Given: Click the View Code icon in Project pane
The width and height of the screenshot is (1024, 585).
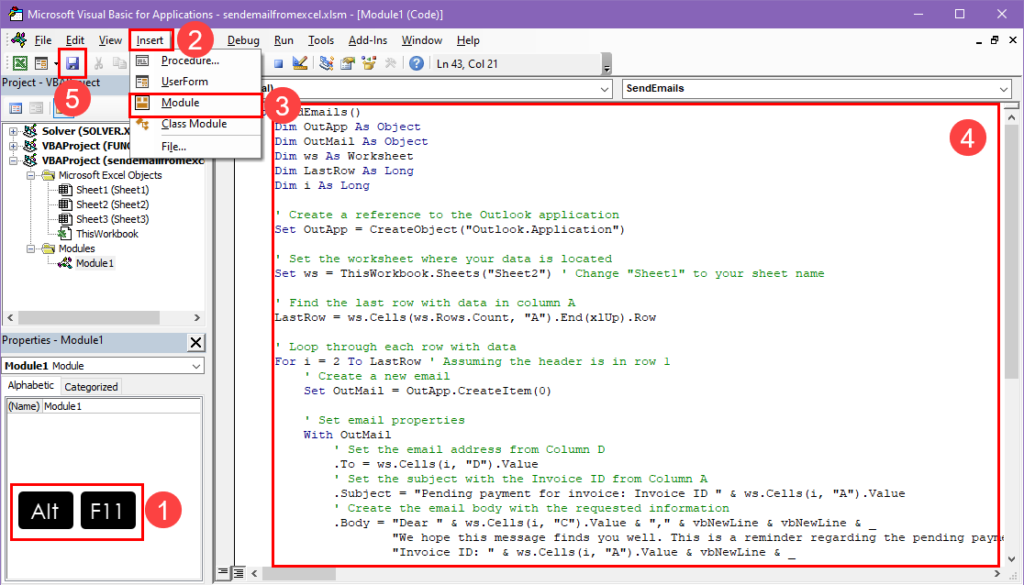Looking at the screenshot, I should [15, 108].
